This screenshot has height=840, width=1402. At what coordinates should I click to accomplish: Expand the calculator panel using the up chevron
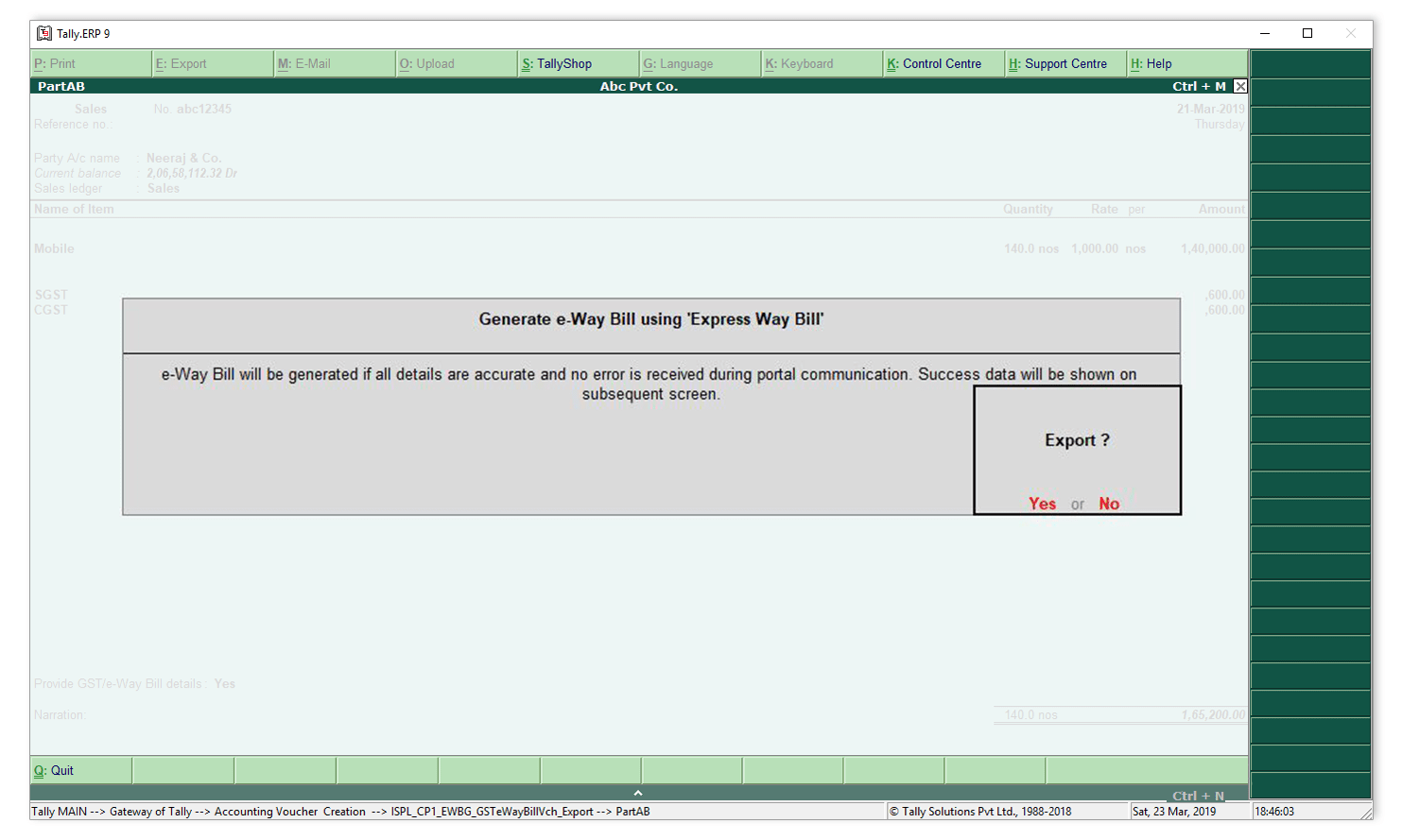tap(638, 793)
